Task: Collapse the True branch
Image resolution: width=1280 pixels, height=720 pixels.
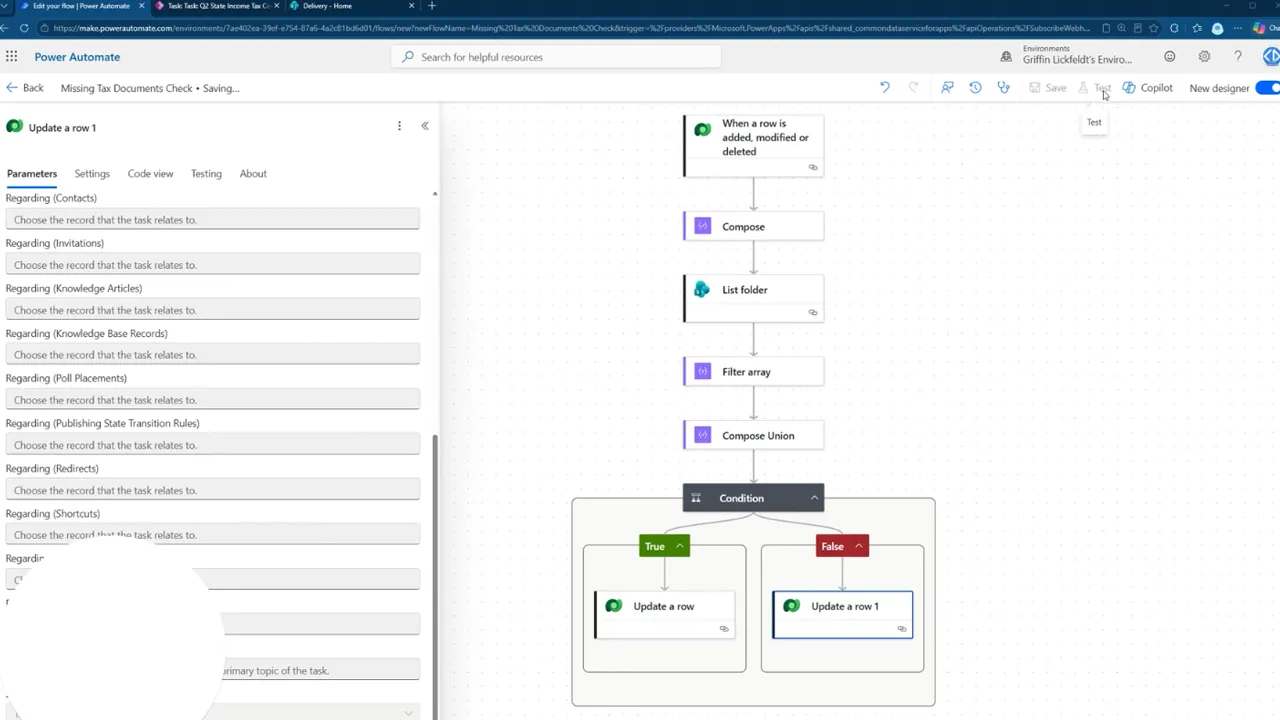Action: [679, 546]
